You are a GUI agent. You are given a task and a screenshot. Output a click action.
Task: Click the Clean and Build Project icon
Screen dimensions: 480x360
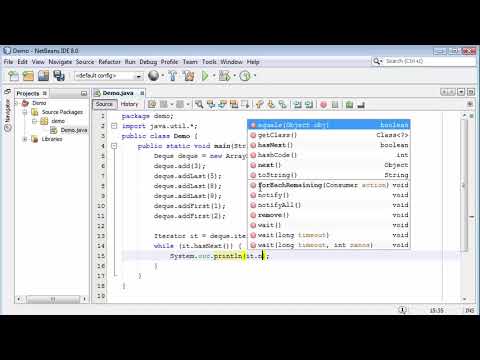(x=189, y=76)
